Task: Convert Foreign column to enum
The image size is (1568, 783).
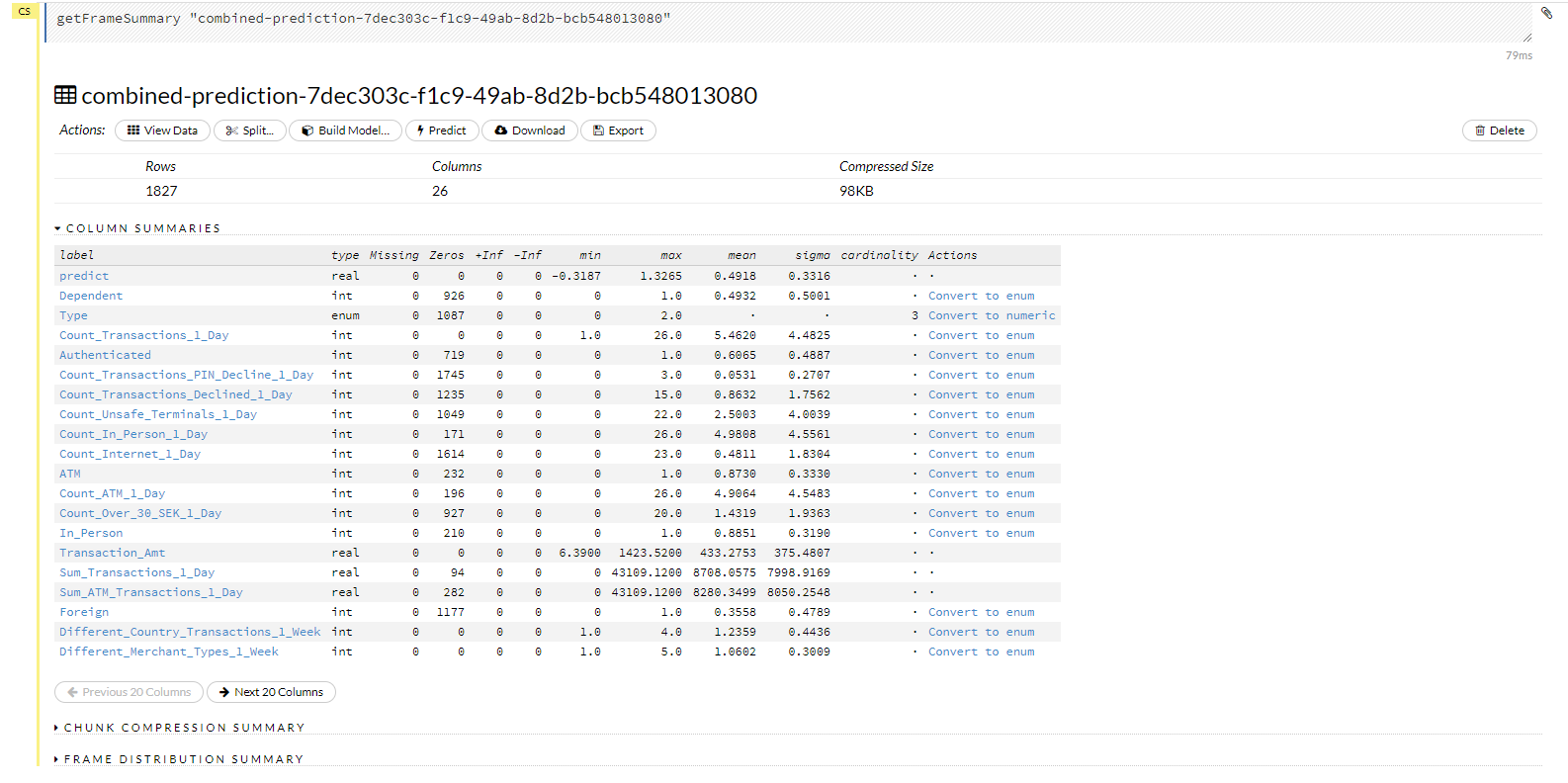Action: click(981, 612)
